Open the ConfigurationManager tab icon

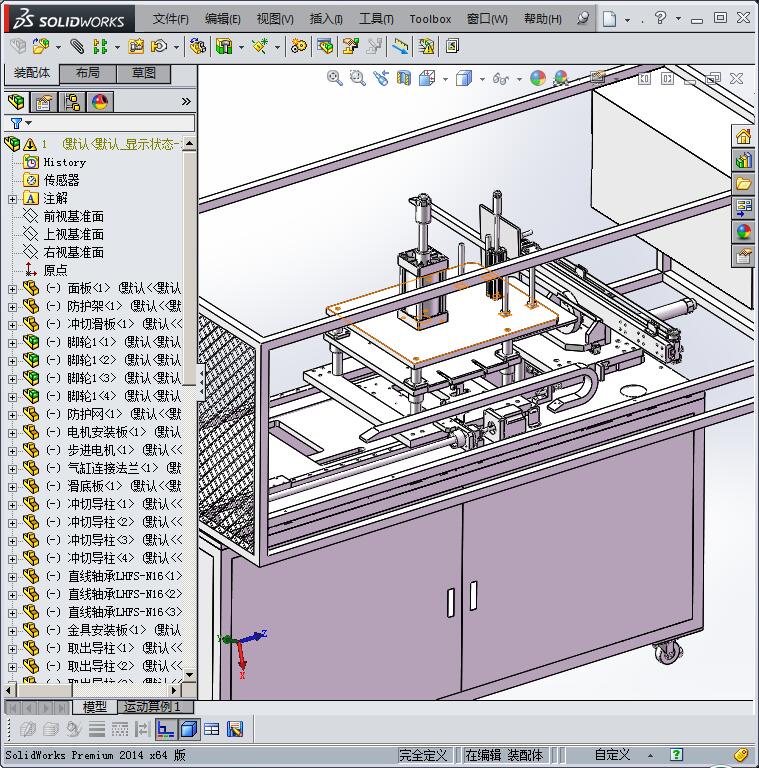pyautogui.click(x=72, y=102)
